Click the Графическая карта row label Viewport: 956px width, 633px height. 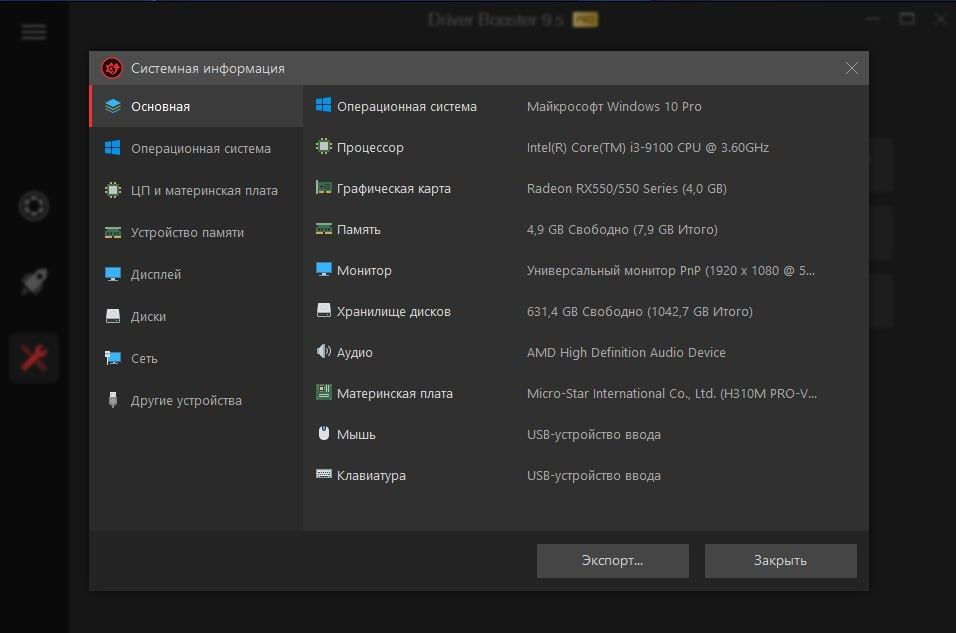[x=394, y=188]
